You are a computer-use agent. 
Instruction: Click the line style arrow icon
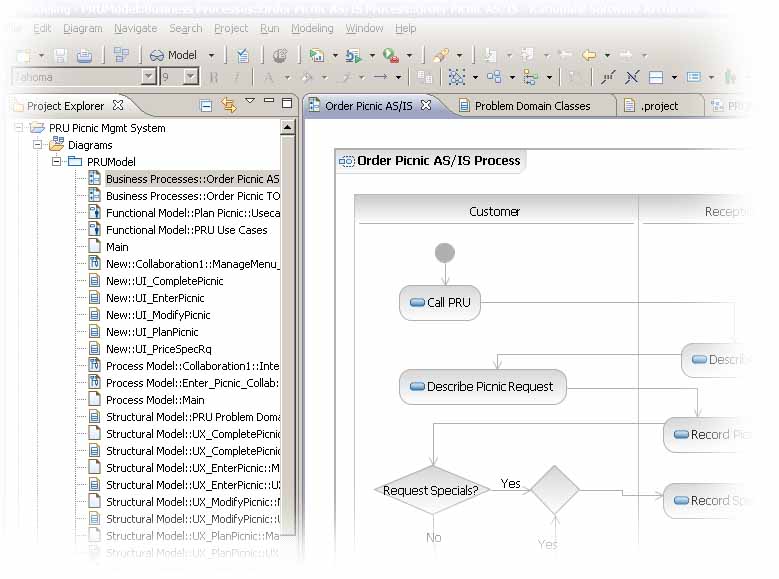[381, 77]
